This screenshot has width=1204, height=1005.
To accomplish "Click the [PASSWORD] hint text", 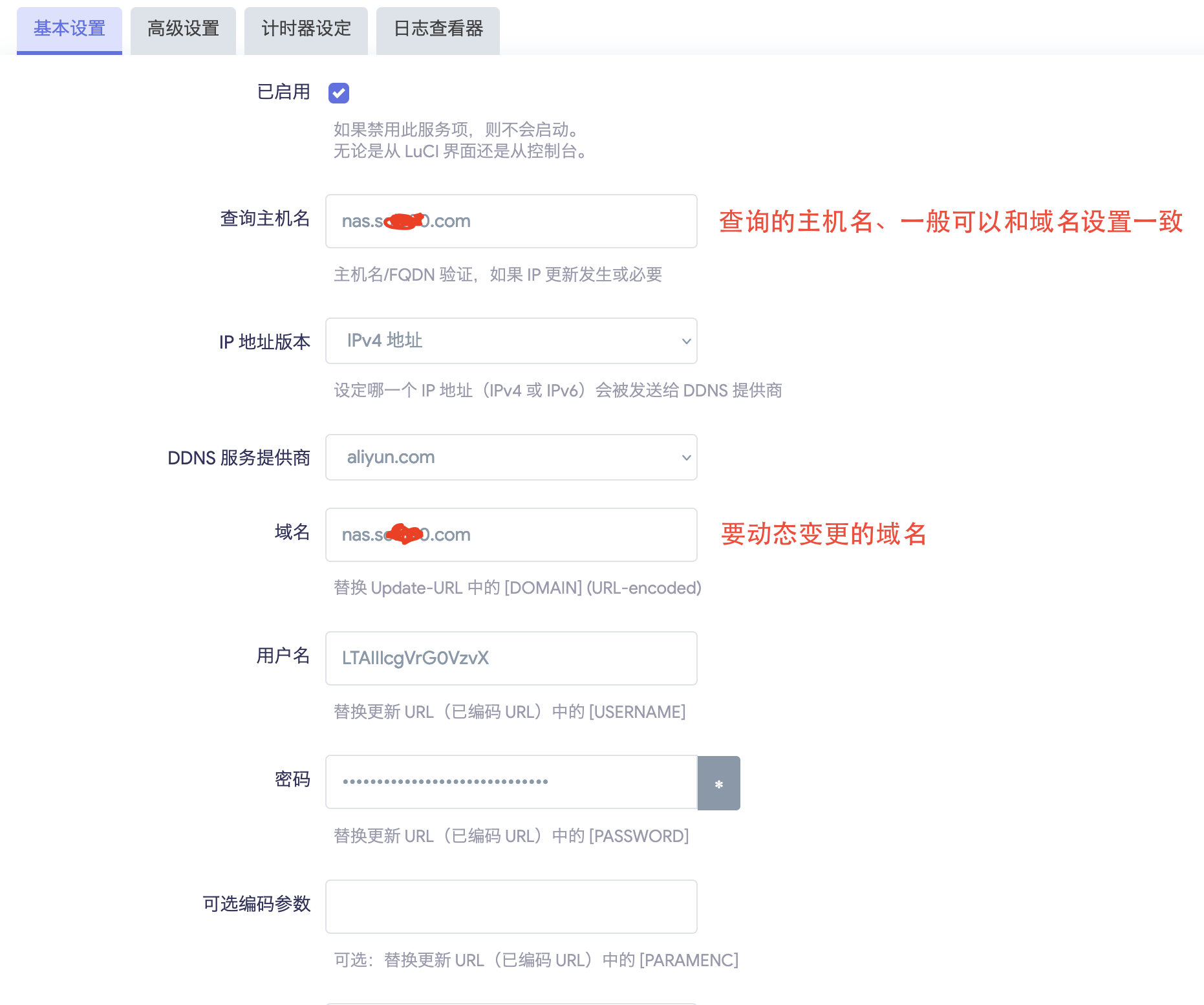I will (511, 836).
